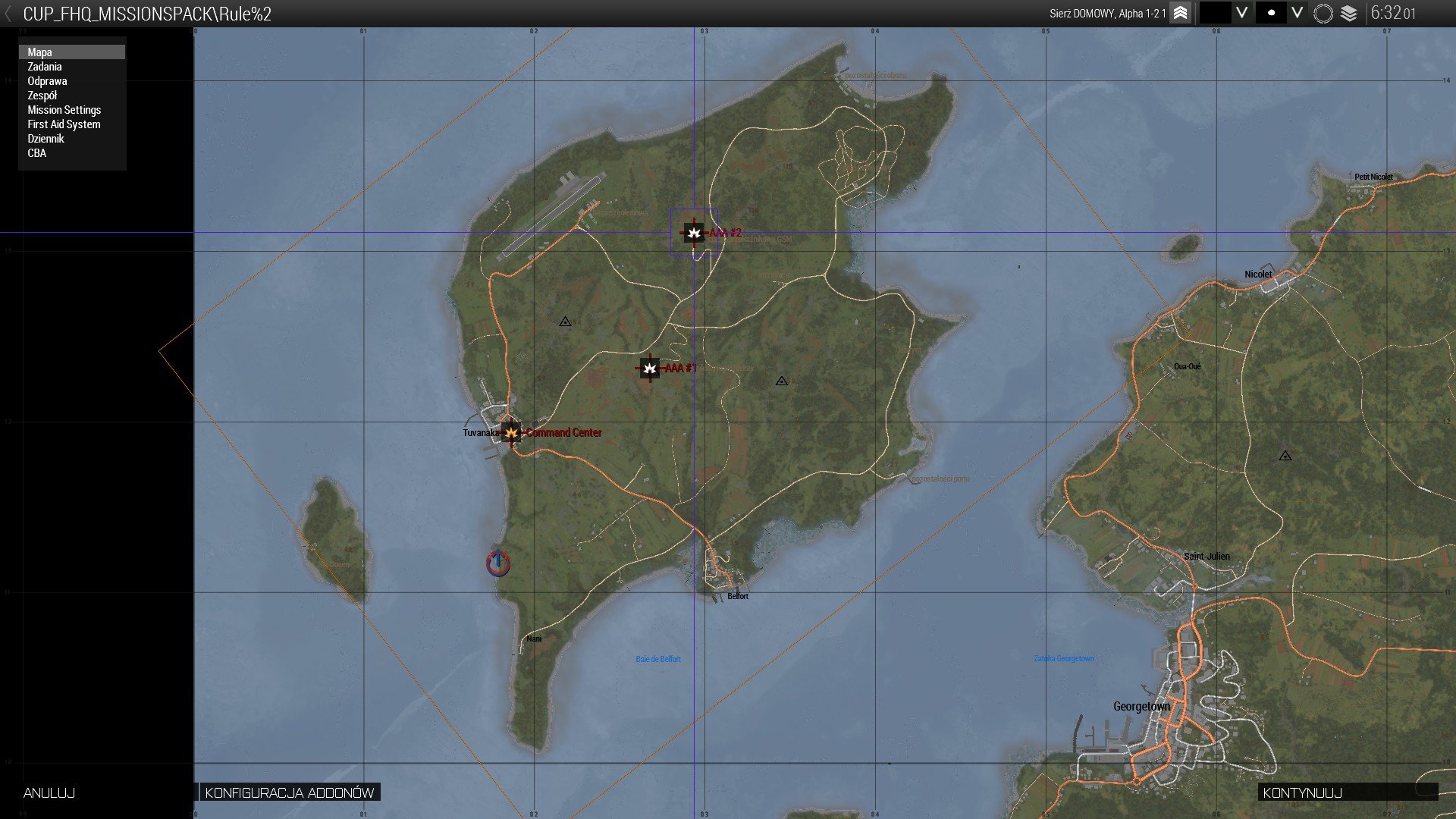Screen dimensions: 1456x819
Task: Click the back arrow beside mission title
Action: point(8,13)
